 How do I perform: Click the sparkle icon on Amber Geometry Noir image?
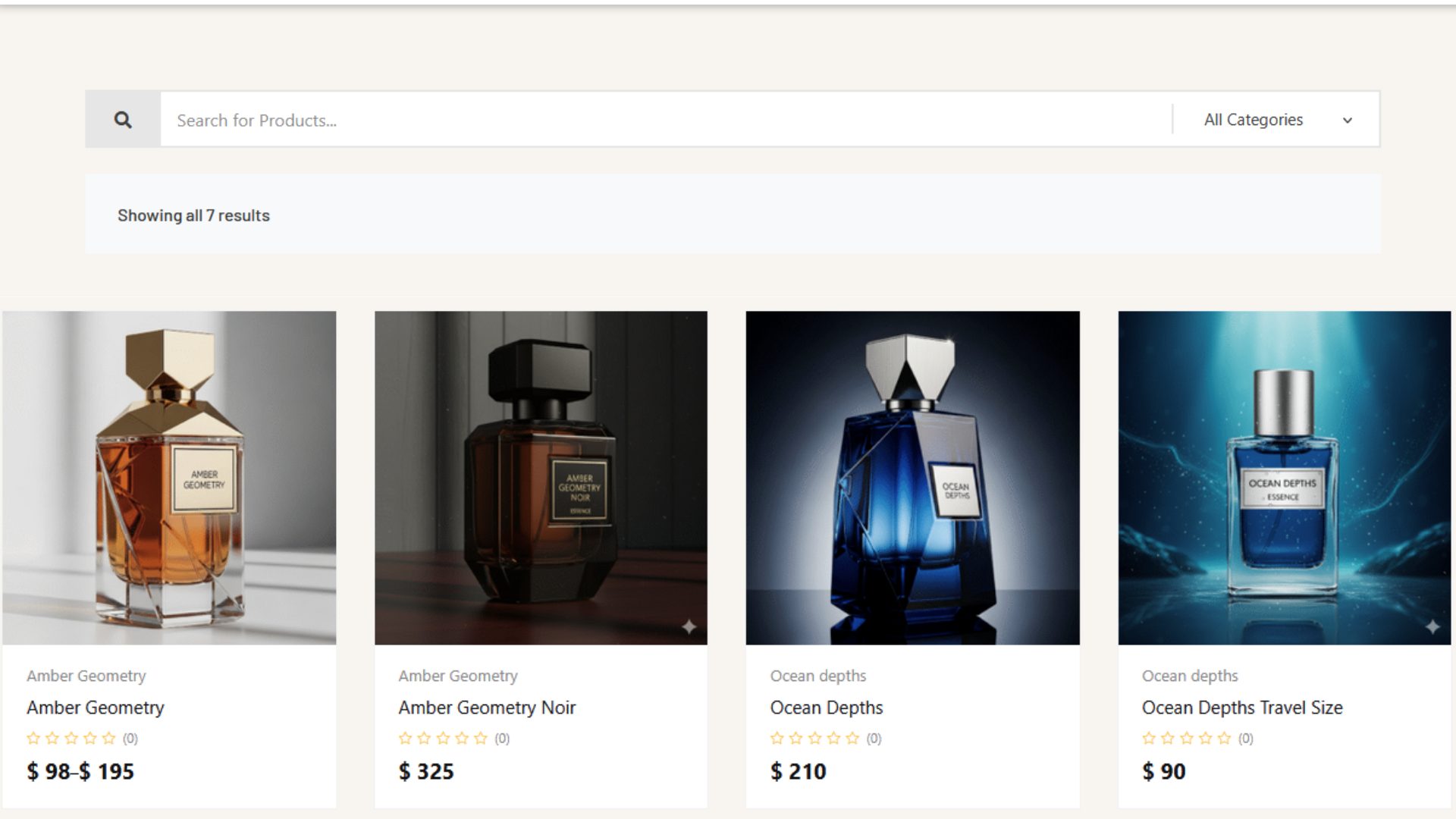(689, 627)
